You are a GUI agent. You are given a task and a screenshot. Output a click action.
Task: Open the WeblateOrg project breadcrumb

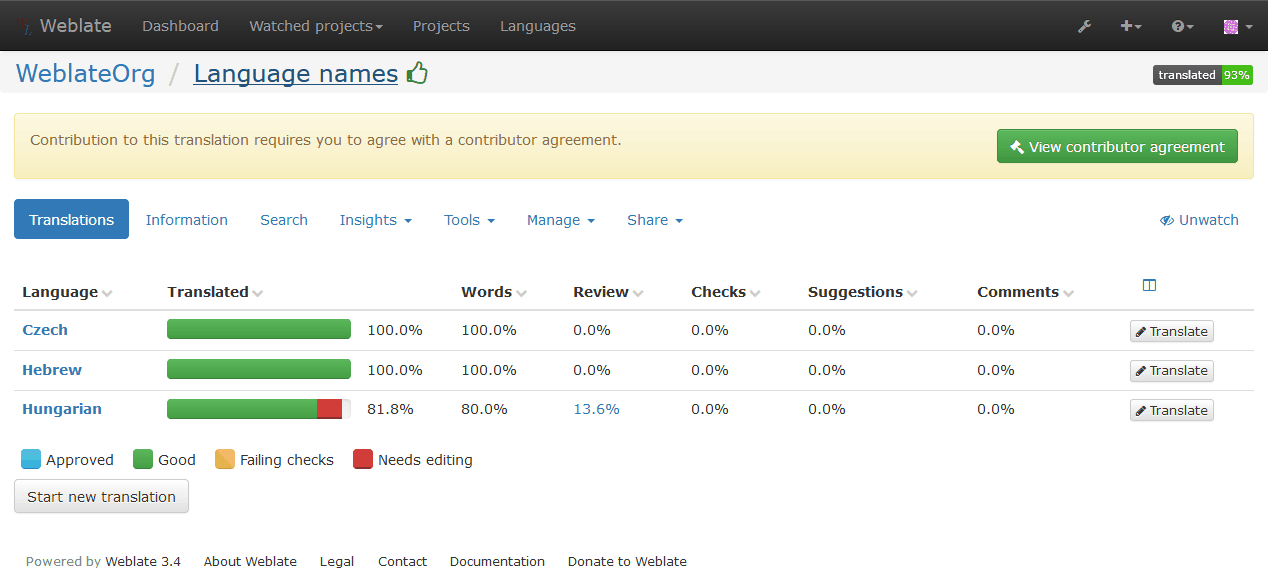pos(86,74)
